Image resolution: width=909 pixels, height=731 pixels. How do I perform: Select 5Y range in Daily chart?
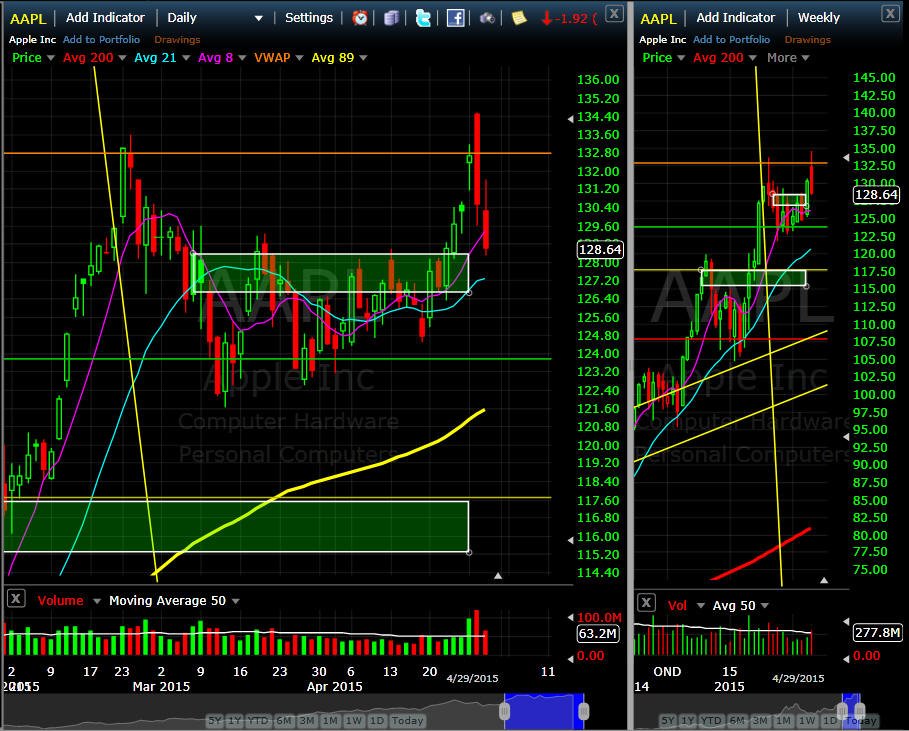215,721
